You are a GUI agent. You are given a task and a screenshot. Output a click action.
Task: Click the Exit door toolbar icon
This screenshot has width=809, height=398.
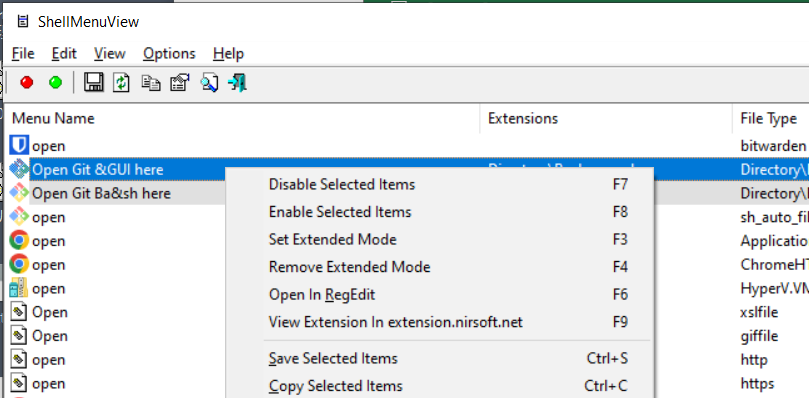(238, 83)
